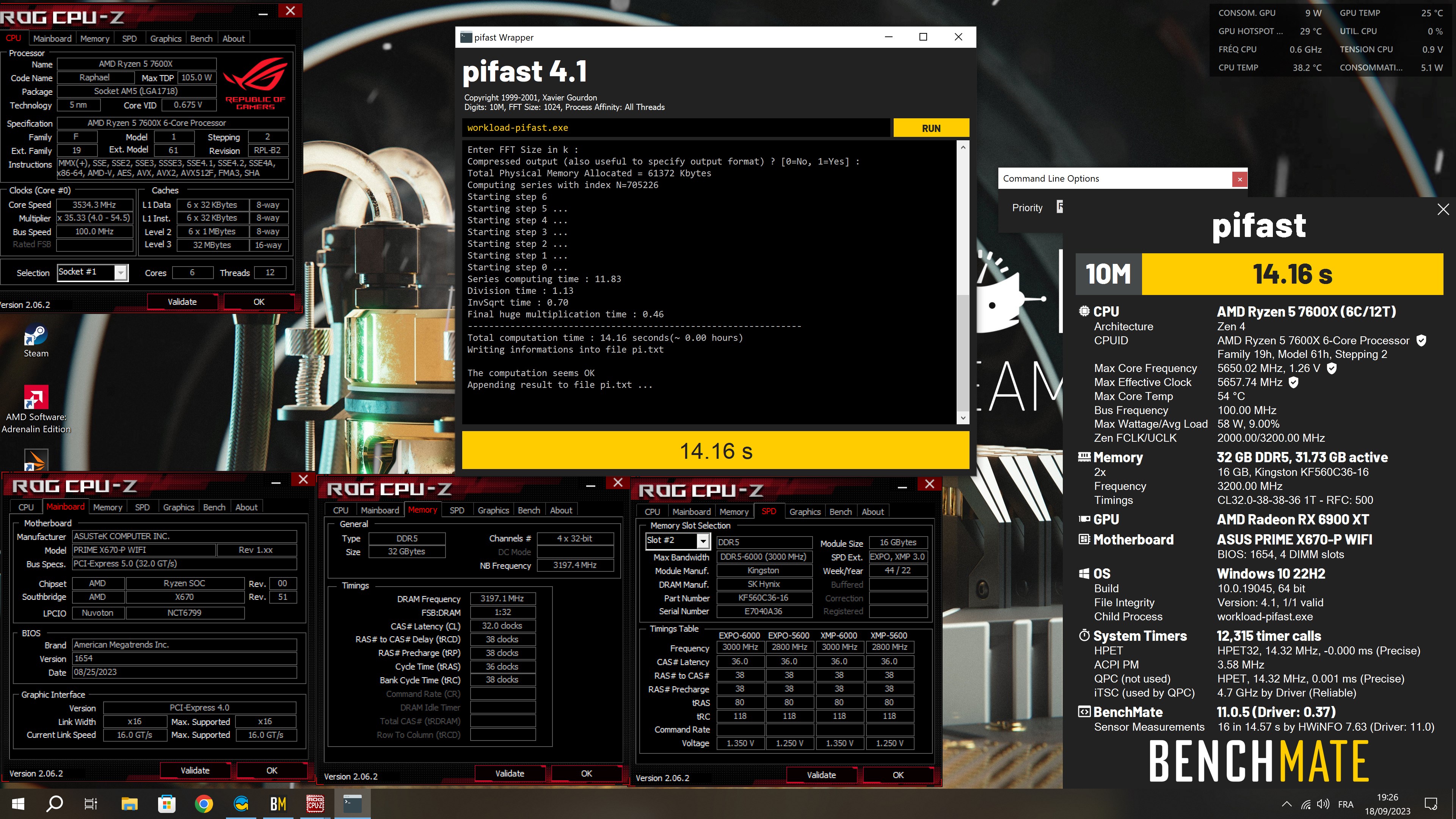Click pifast console scrollbar down arrow
This screenshot has width=1456, height=819.
[x=963, y=418]
